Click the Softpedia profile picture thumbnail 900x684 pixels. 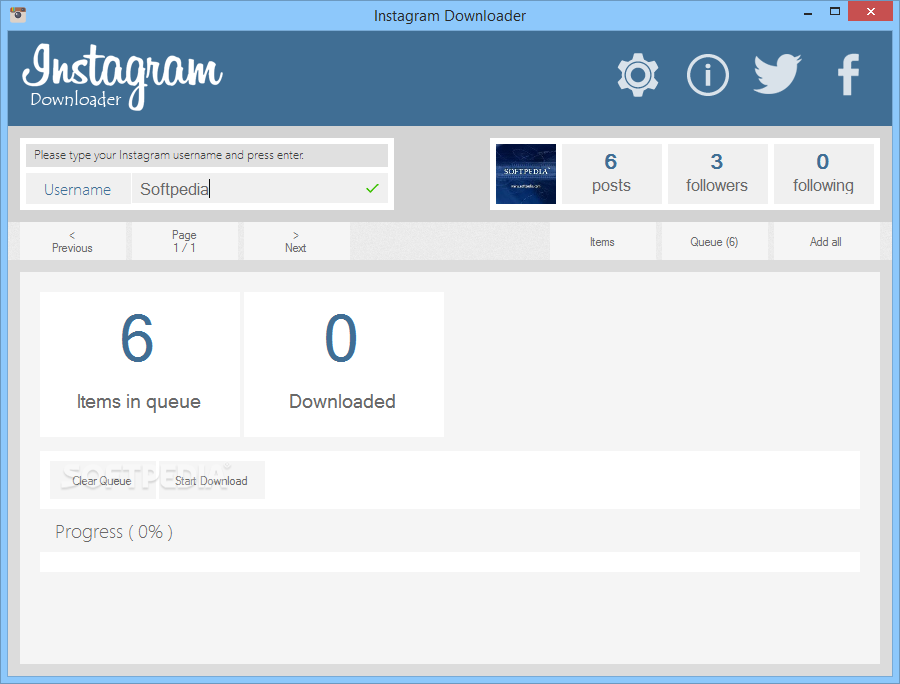[x=526, y=174]
